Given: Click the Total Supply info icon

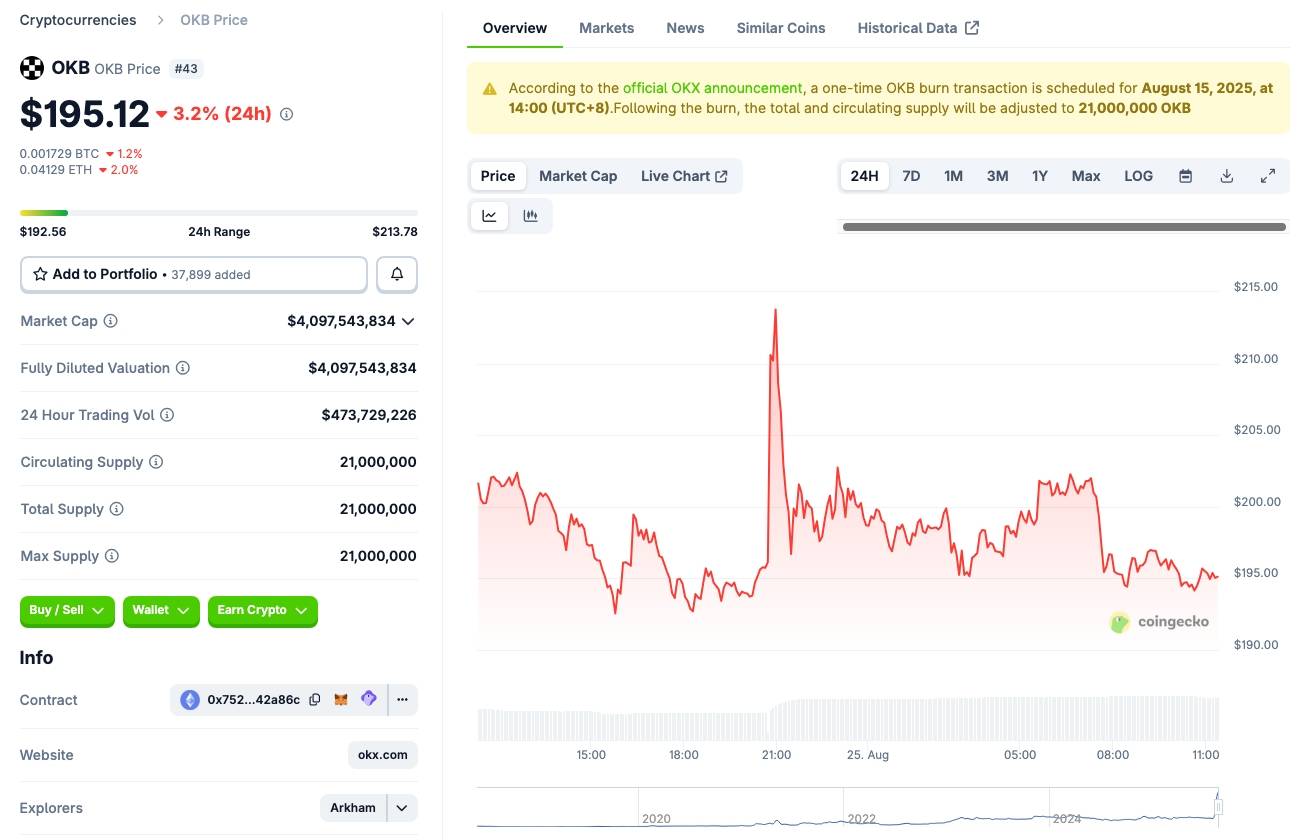Looking at the screenshot, I should click(x=117, y=509).
